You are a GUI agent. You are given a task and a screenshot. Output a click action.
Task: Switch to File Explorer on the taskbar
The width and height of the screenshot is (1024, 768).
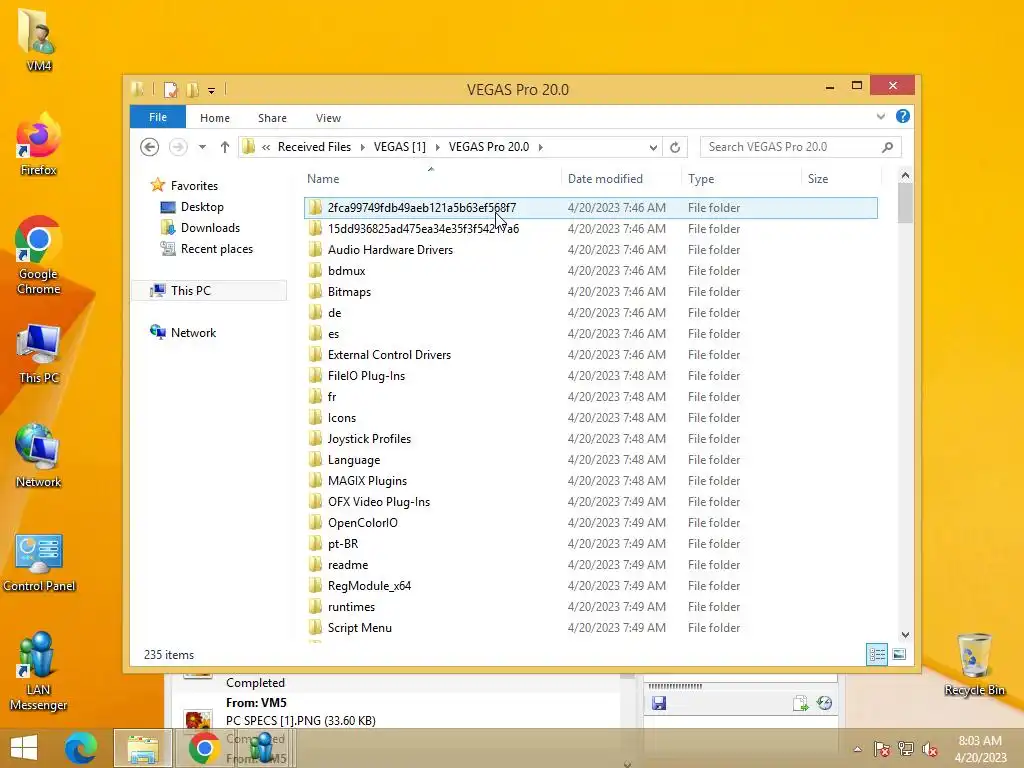[x=143, y=748]
